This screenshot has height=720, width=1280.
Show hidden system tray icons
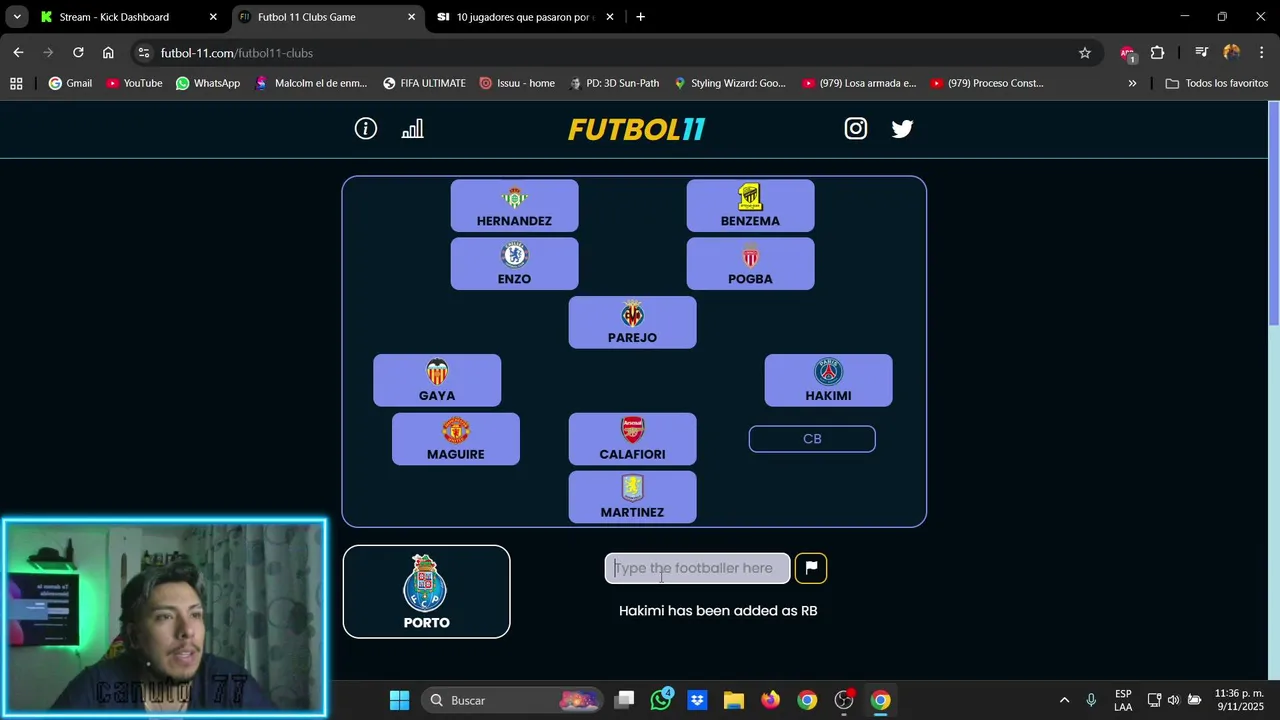coord(1064,700)
